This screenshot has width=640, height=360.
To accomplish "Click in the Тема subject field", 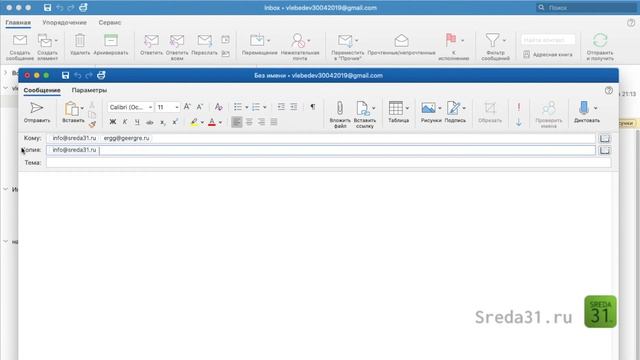I will click(x=329, y=162).
